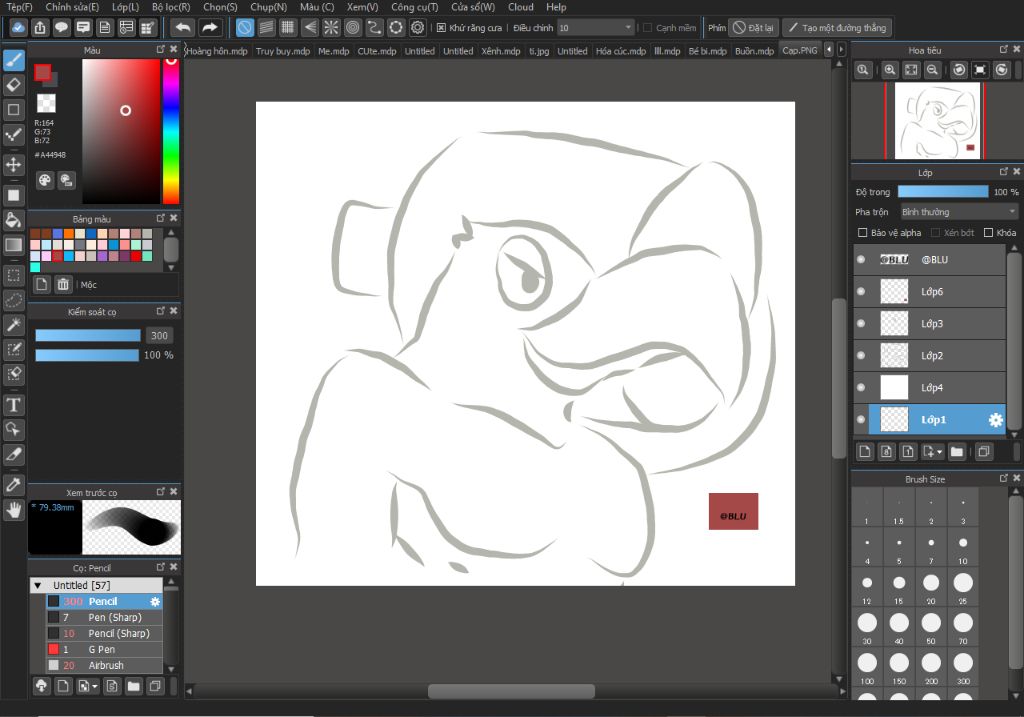Click the Undo arrow in toolbar
1024x717 pixels.
click(x=184, y=27)
